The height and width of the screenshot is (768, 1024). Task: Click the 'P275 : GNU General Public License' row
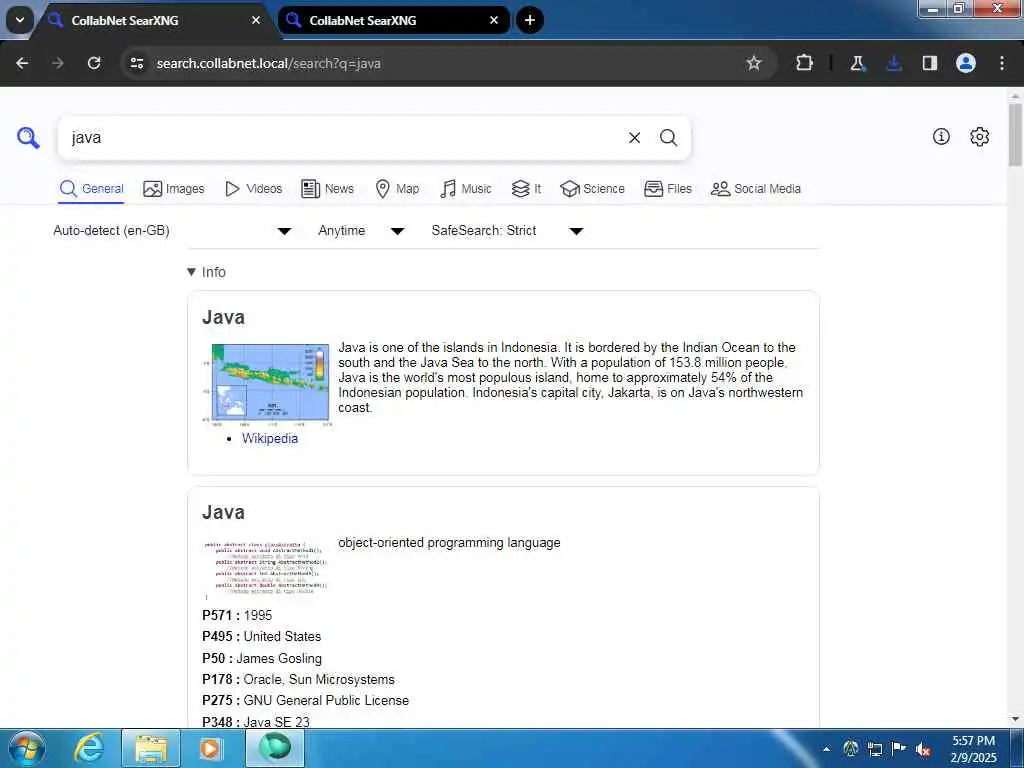click(x=306, y=701)
